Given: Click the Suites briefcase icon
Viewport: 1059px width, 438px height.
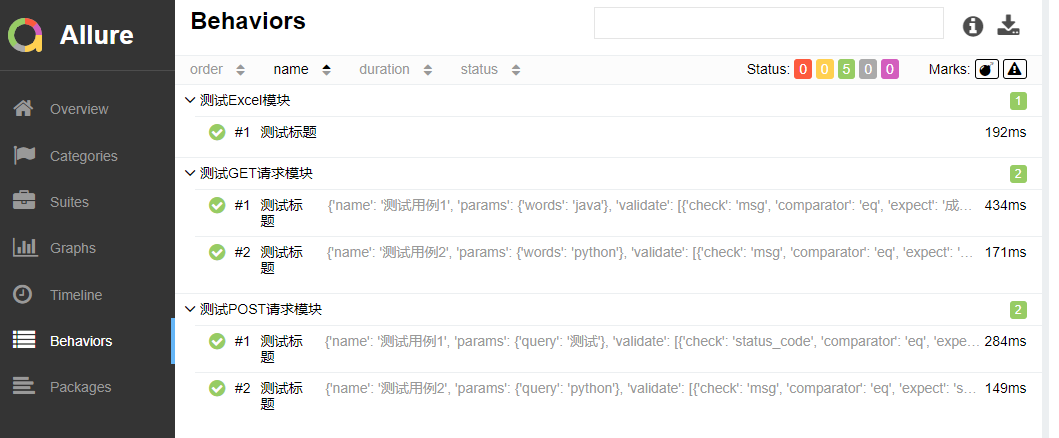Looking at the screenshot, I should [x=24, y=201].
